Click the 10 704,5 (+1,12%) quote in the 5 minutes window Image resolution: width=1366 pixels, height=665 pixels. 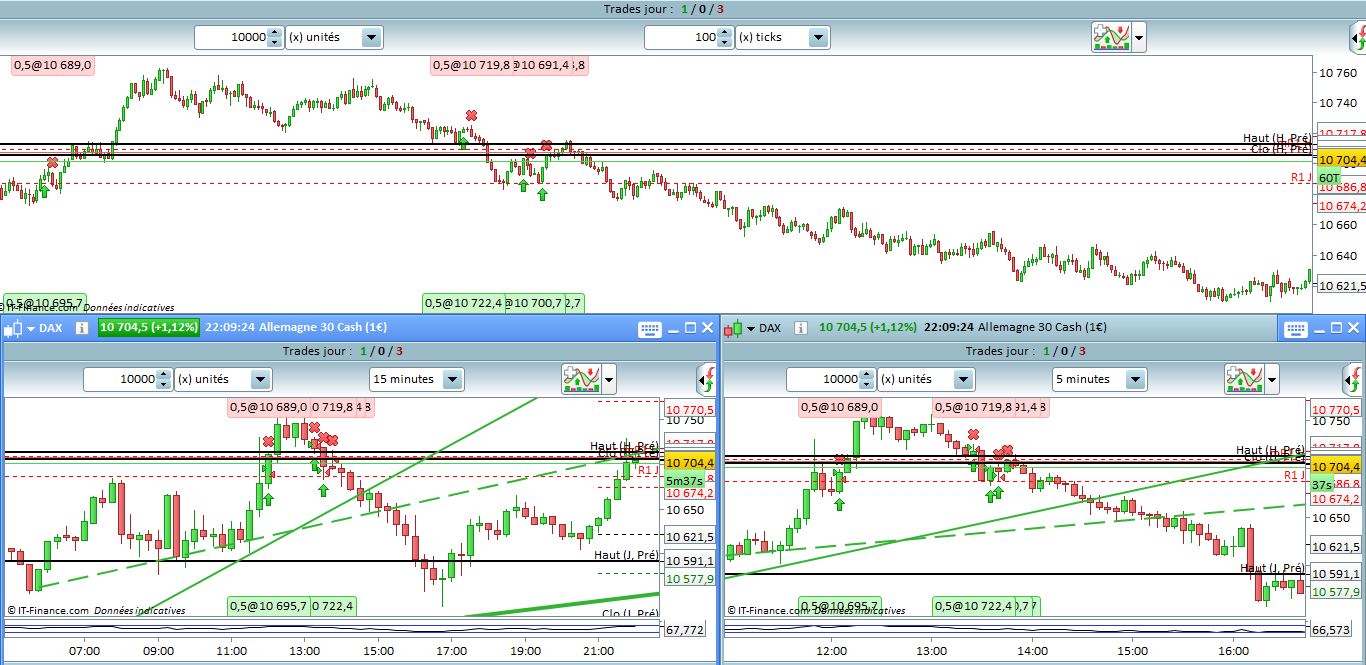point(867,327)
